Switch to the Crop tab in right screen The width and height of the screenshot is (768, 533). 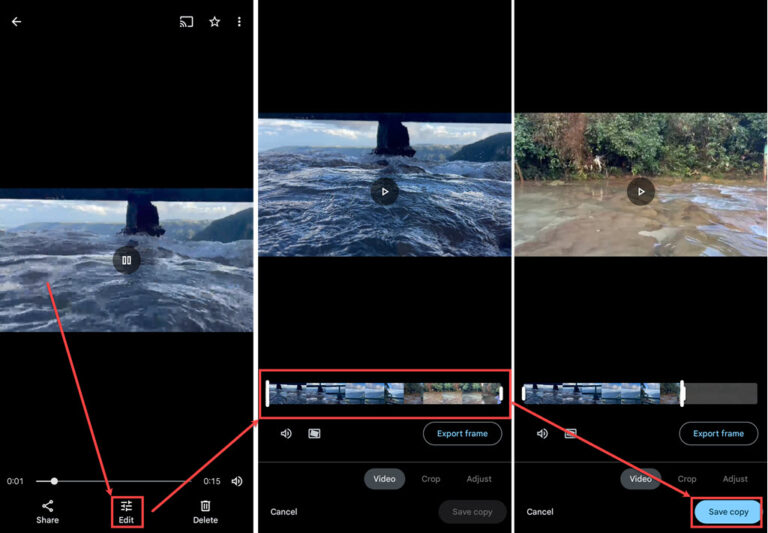(x=687, y=479)
